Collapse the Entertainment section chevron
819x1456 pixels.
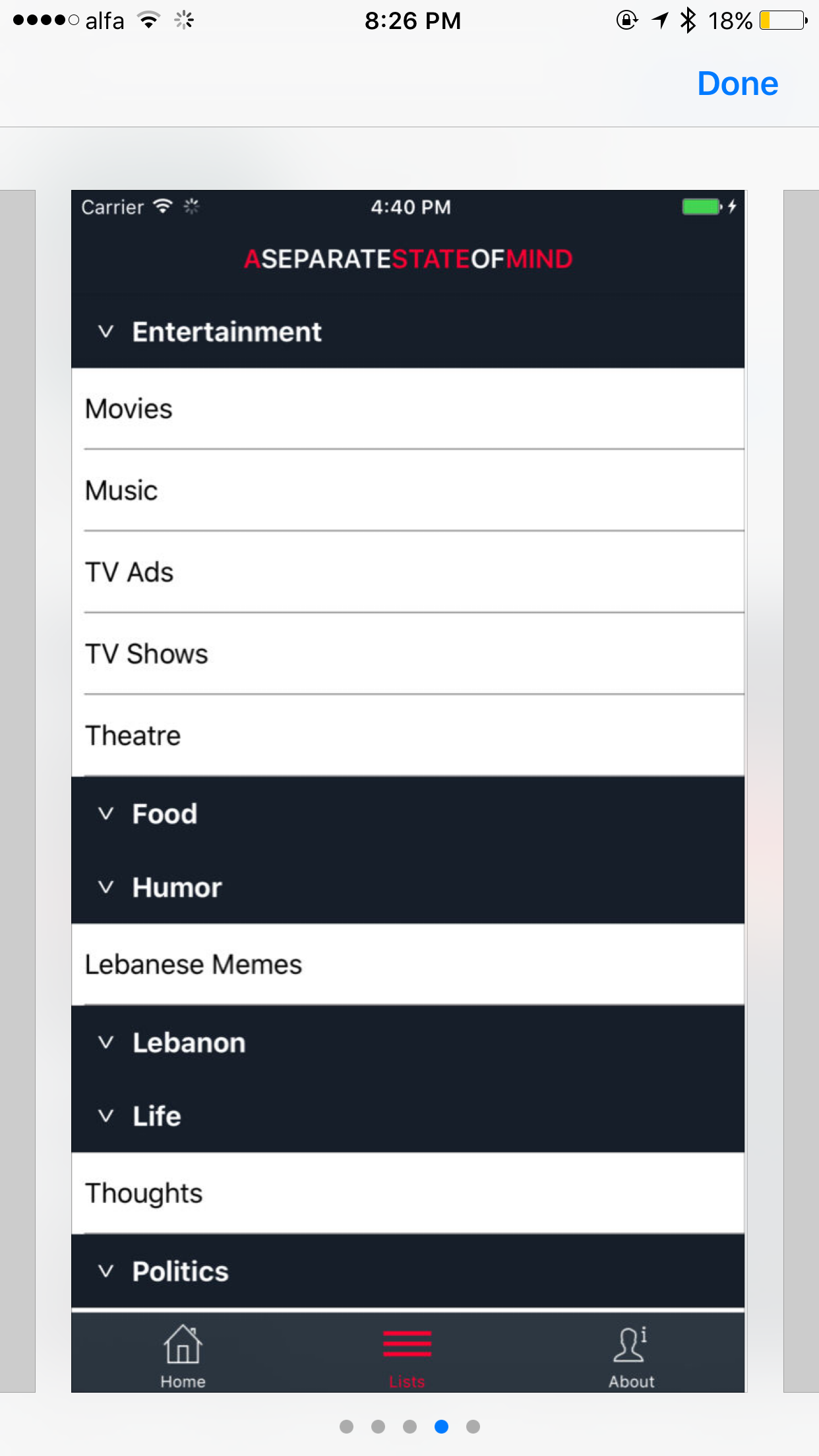click(x=106, y=332)
